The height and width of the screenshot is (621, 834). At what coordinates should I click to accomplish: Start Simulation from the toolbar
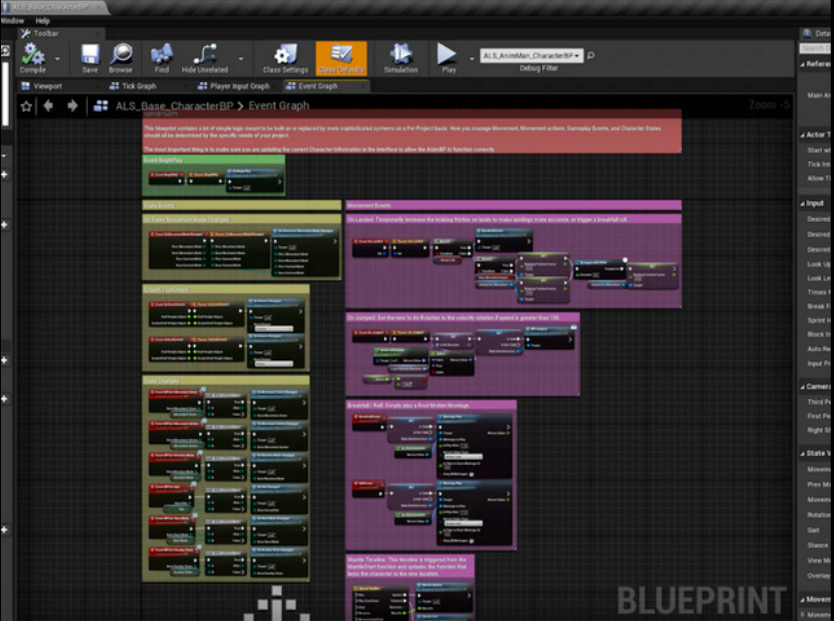pyautogui.click(x=401, y=58)
